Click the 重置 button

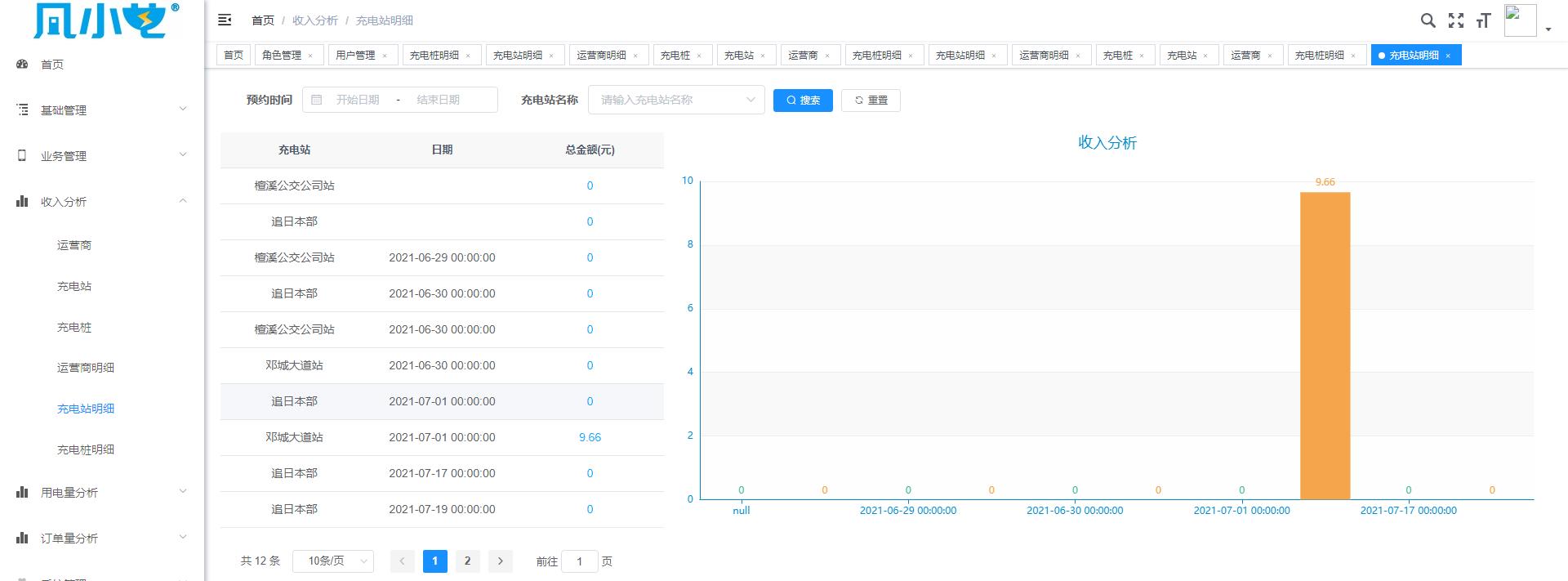[x=871, y=101]
